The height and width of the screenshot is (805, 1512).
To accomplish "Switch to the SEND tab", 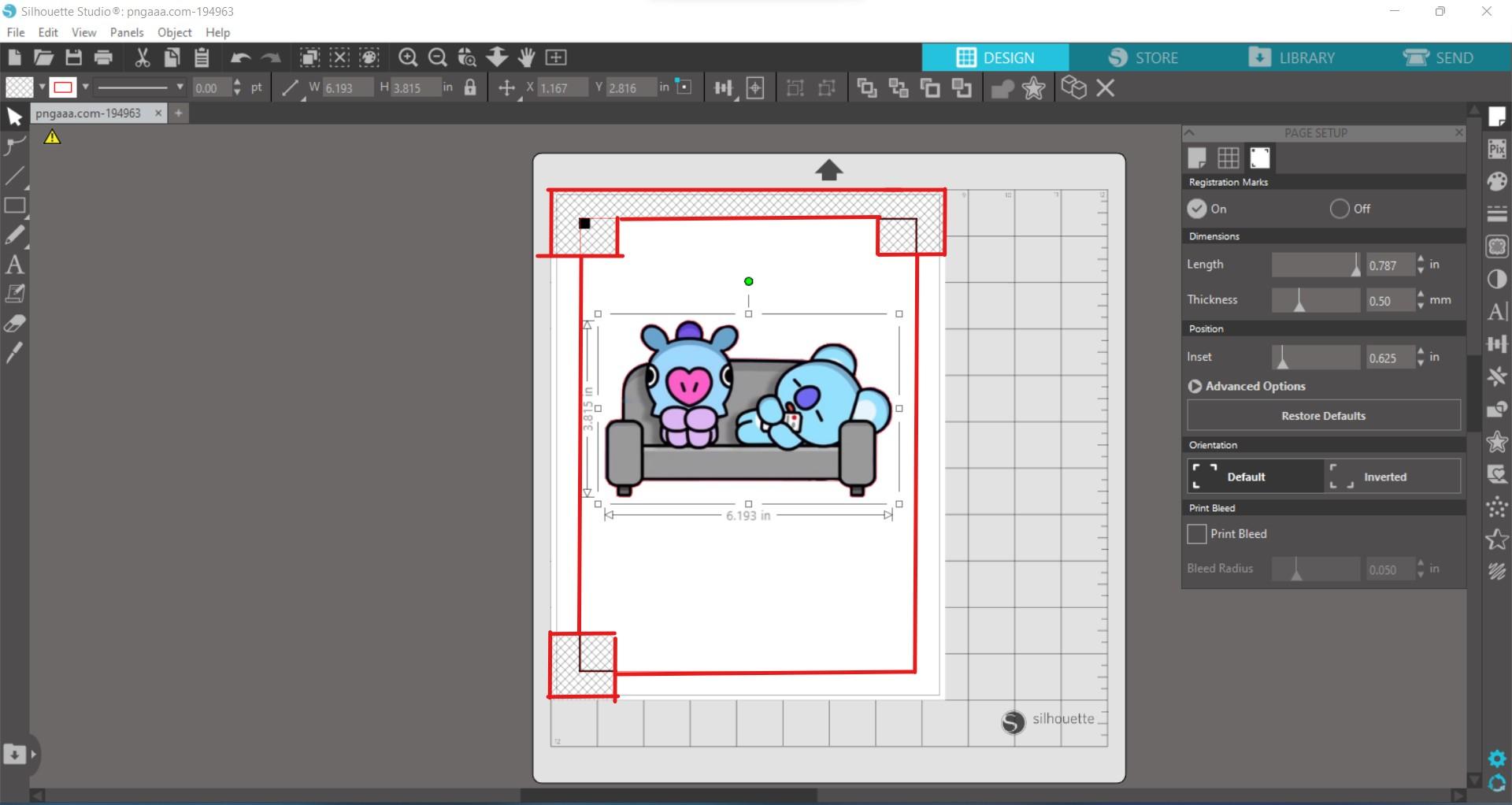I will [x=1439, y=57].
